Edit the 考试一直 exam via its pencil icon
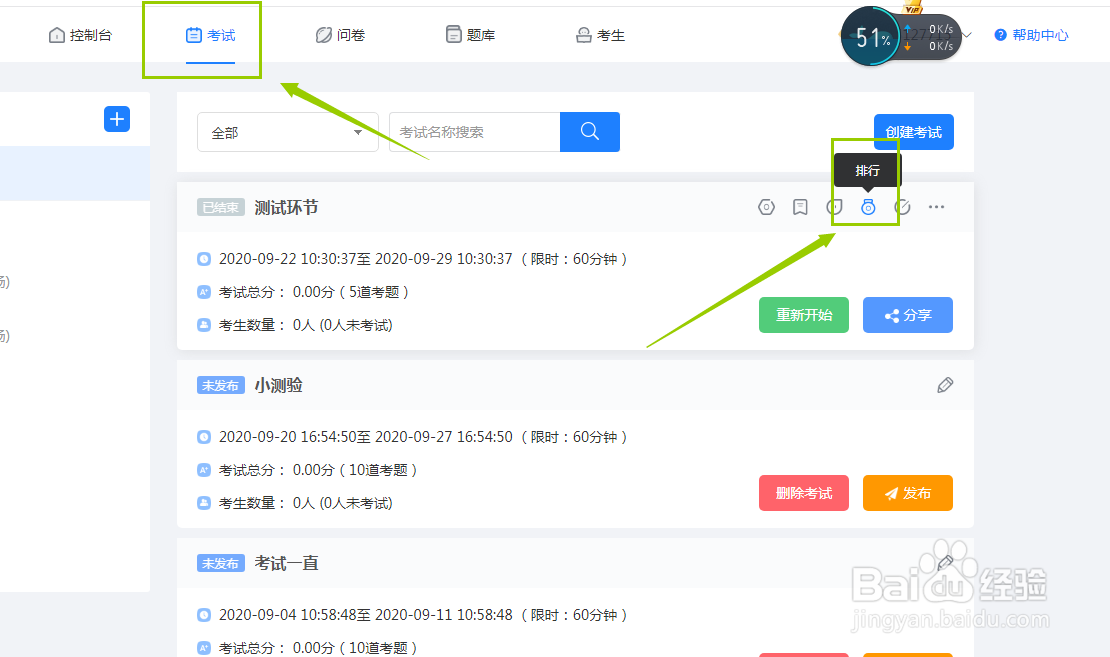The width and height of the screenshot is (1110, 657). (944, 562)
